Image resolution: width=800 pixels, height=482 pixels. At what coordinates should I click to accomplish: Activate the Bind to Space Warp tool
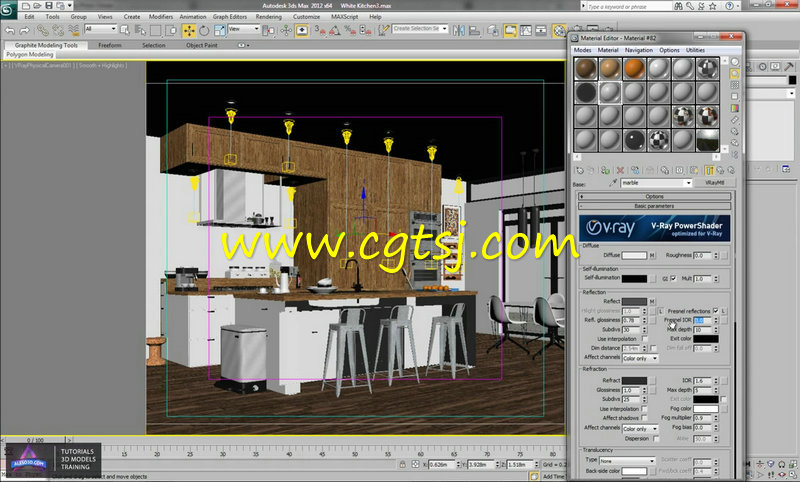[x=73, y=31]
